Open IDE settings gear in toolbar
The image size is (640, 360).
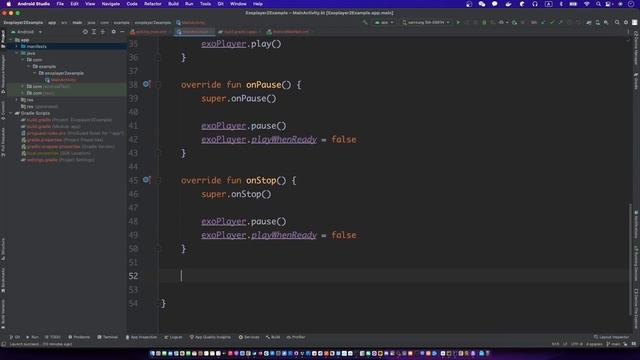click(x=626, y=22)
